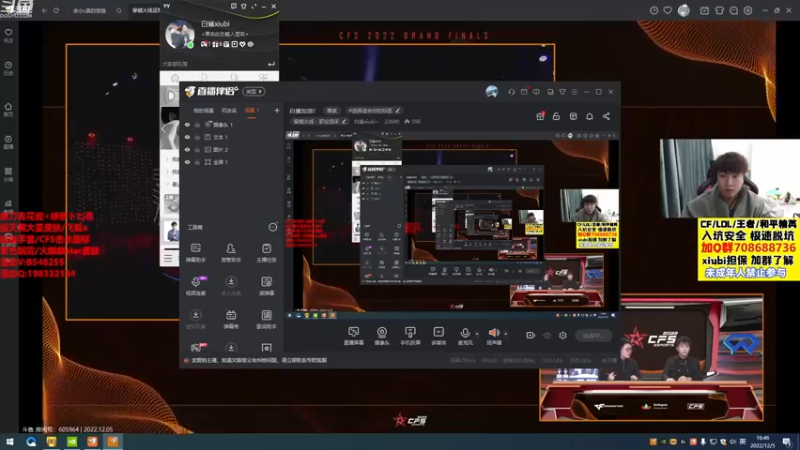
Task: Open the 主播任务 tool in toolbox
Action: coord(266,253)
